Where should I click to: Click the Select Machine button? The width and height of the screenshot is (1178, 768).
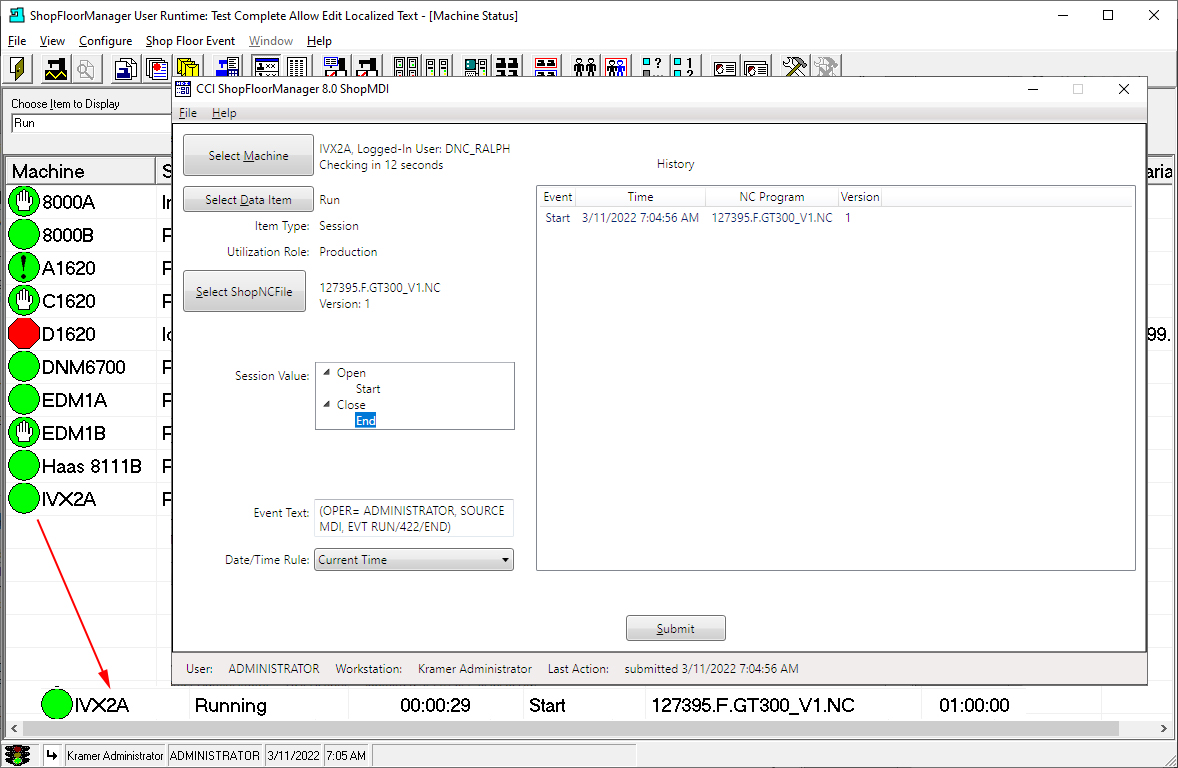click(248, 155)
